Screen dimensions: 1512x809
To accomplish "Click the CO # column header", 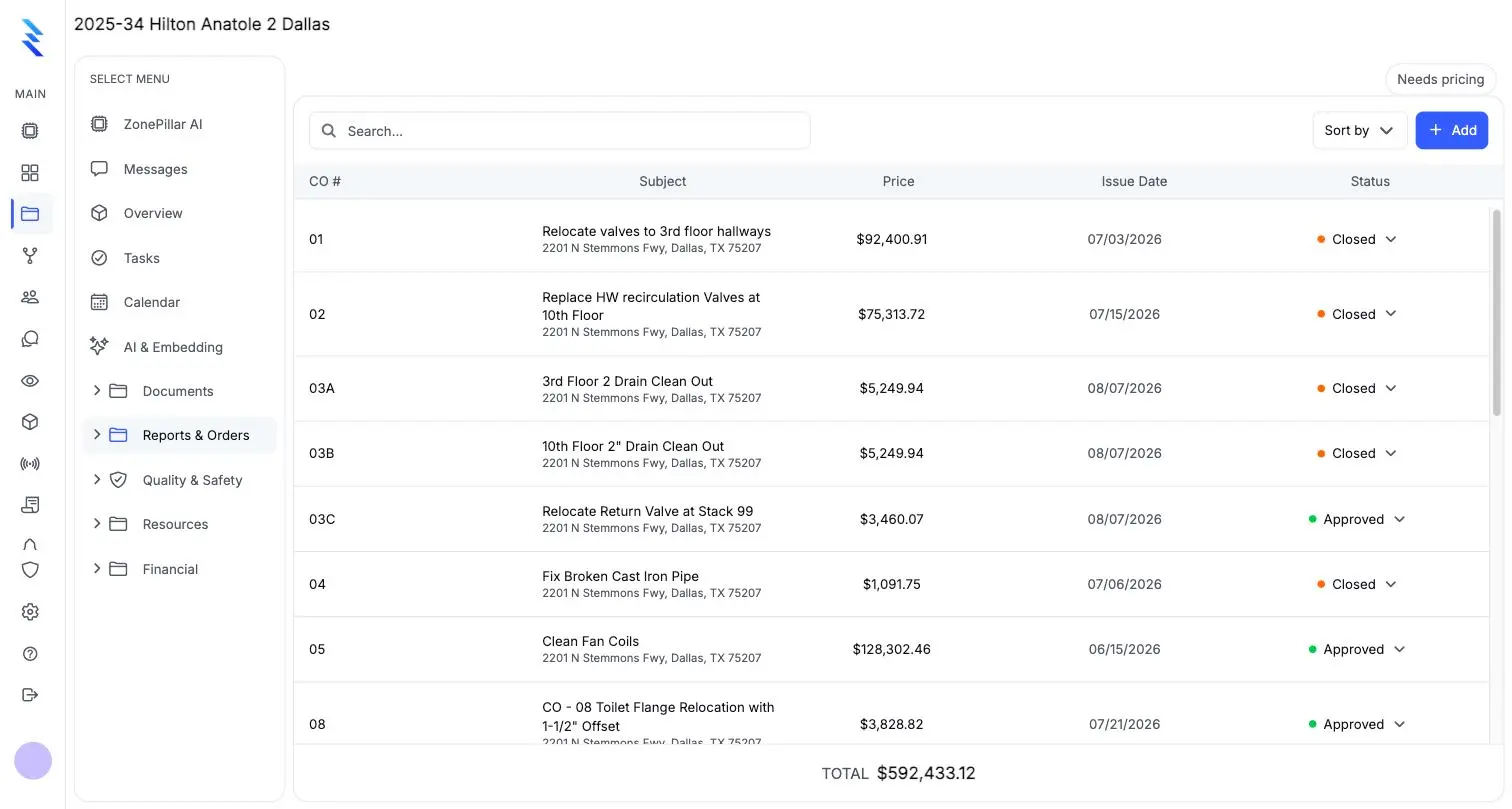I will (x=325, y=181).
